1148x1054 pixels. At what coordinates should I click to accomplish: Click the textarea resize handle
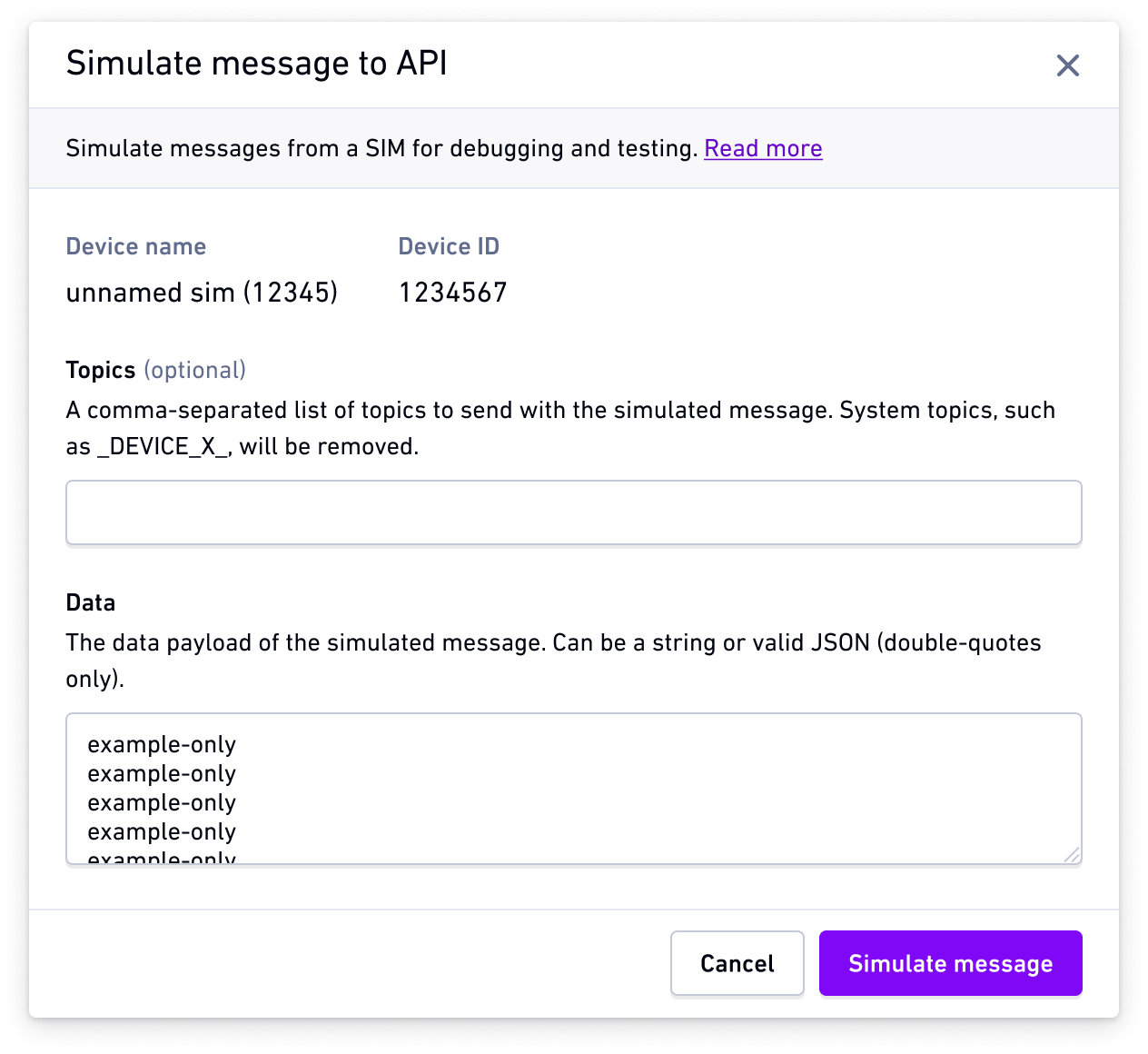pos(1074,854)
